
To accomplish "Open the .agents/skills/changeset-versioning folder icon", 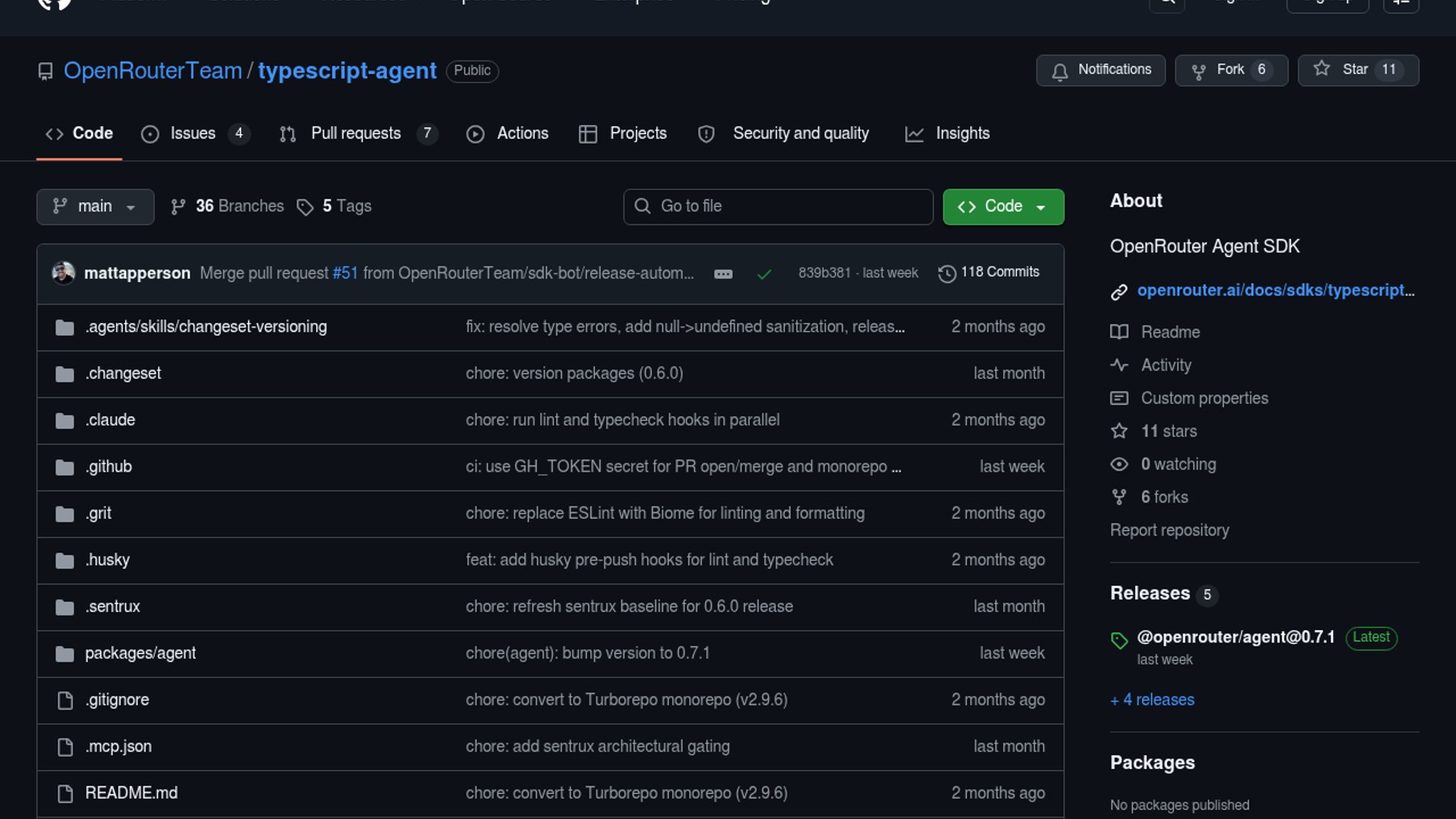I will (x=64, y=327).
